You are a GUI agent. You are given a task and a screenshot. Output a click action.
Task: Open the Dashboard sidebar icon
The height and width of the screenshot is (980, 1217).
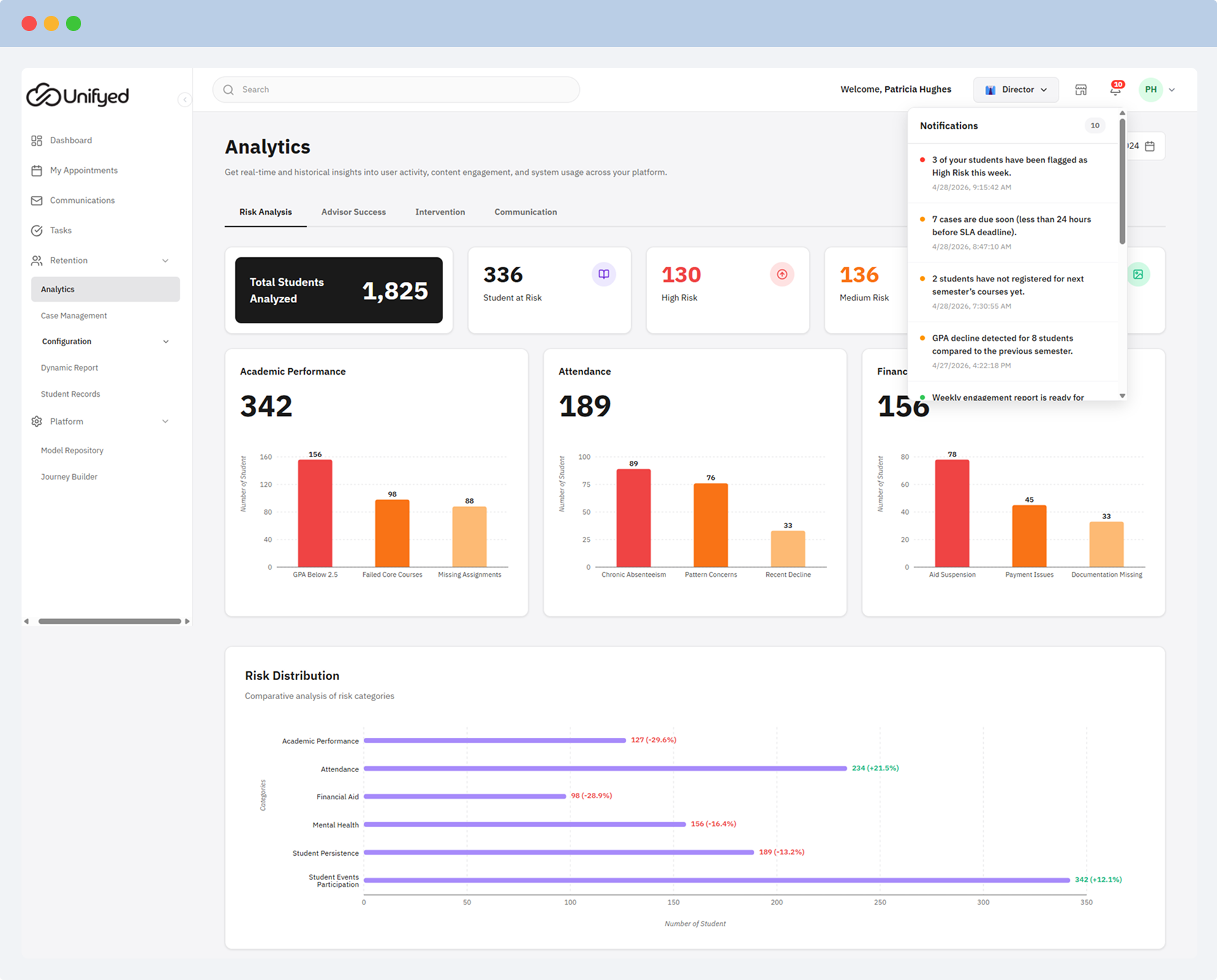37,140
